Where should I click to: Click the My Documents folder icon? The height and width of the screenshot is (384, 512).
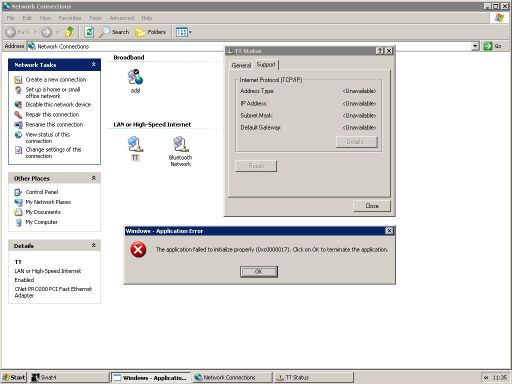click(x=18, y=212)
